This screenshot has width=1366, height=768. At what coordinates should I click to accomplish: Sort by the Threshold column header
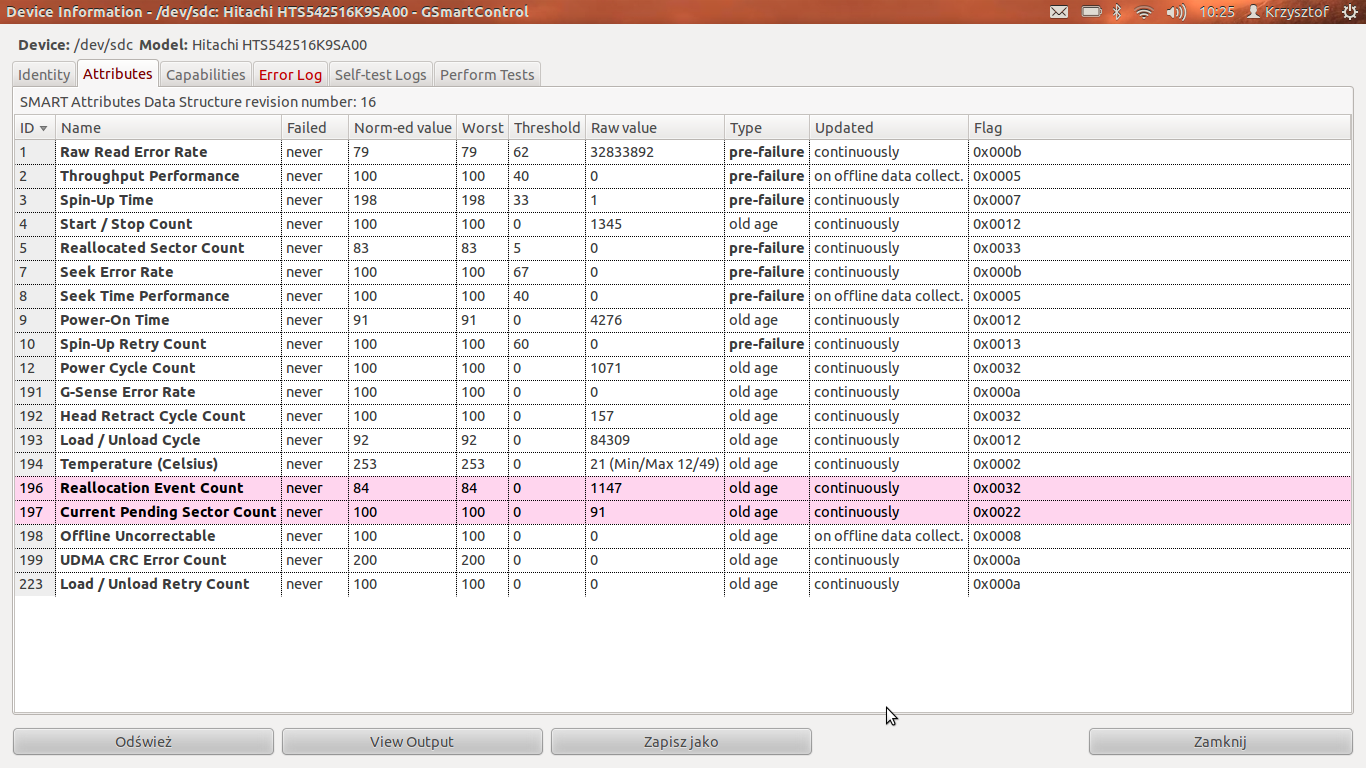tap(547, 128)
